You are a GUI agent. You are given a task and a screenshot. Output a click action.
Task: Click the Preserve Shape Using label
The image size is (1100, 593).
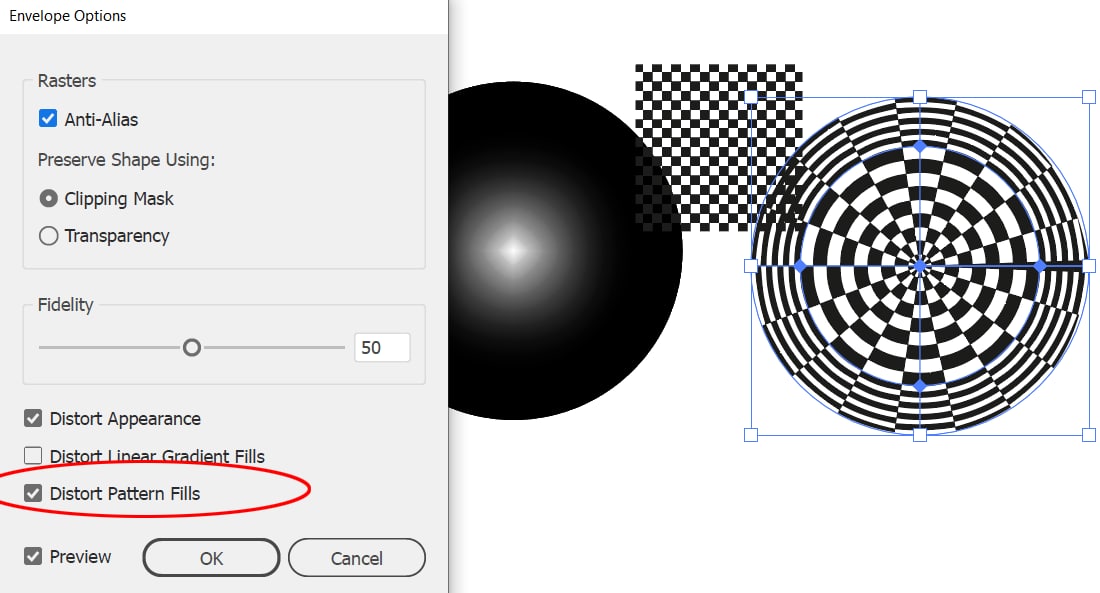(126, 160)
